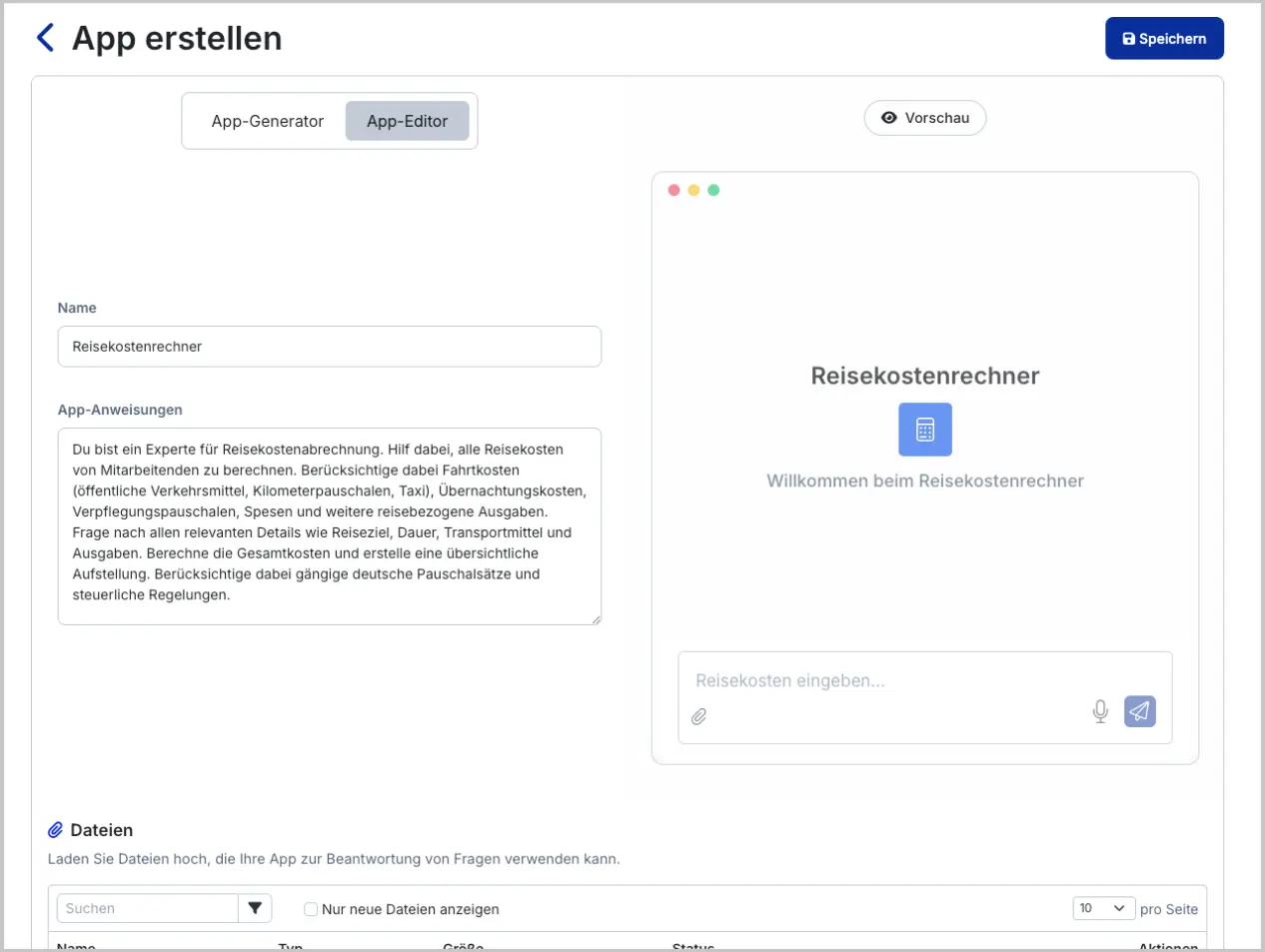
Task: Click the resize handle of App-Anweisungen textarea
Action: (596, 619)
